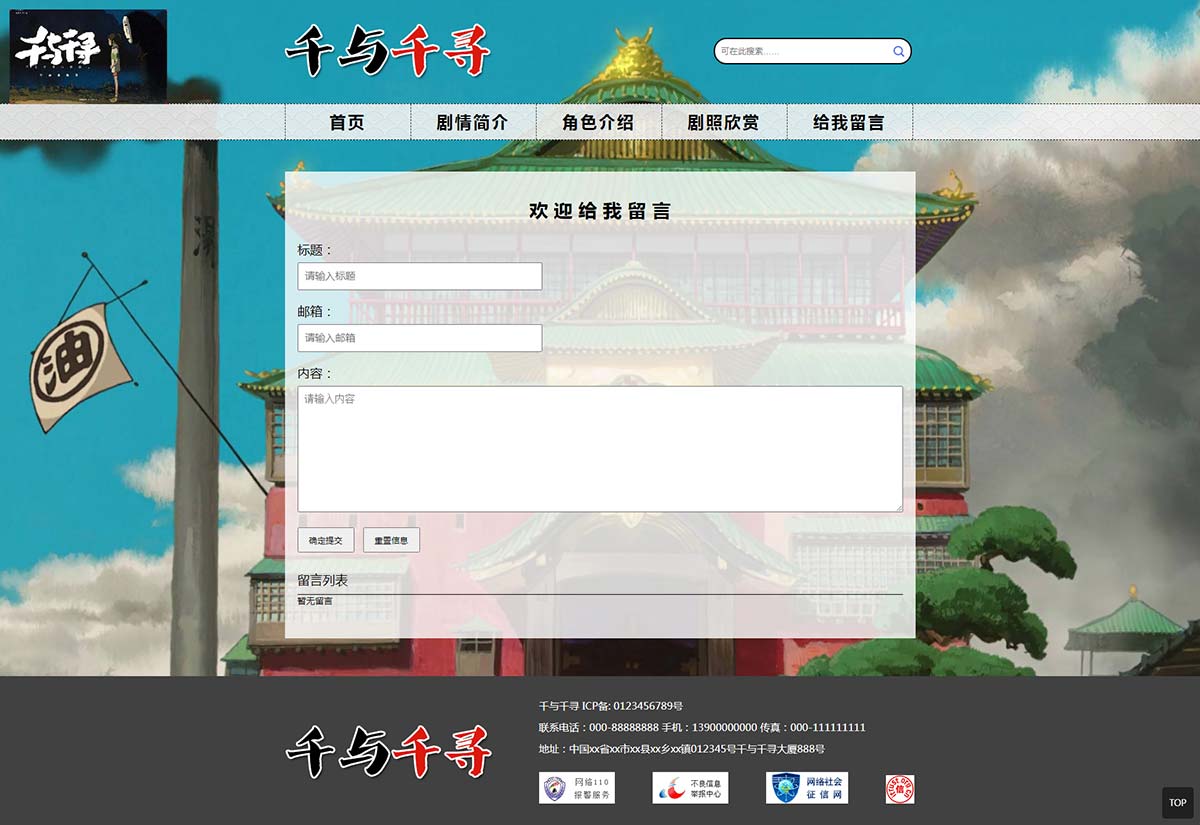This screenshot has height=825, width=1200.
Task: Open 角色介绍 navigation item
Action: (x=599, y=122)
